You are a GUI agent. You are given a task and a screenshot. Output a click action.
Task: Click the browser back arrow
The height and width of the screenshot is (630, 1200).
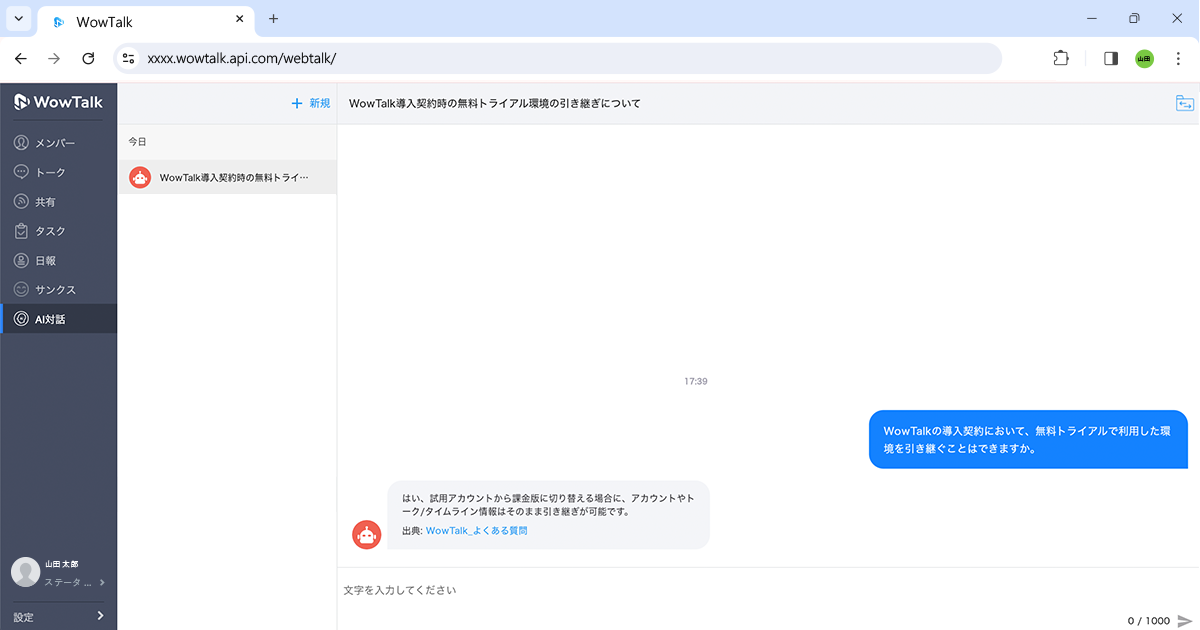(x=21, y=59)
